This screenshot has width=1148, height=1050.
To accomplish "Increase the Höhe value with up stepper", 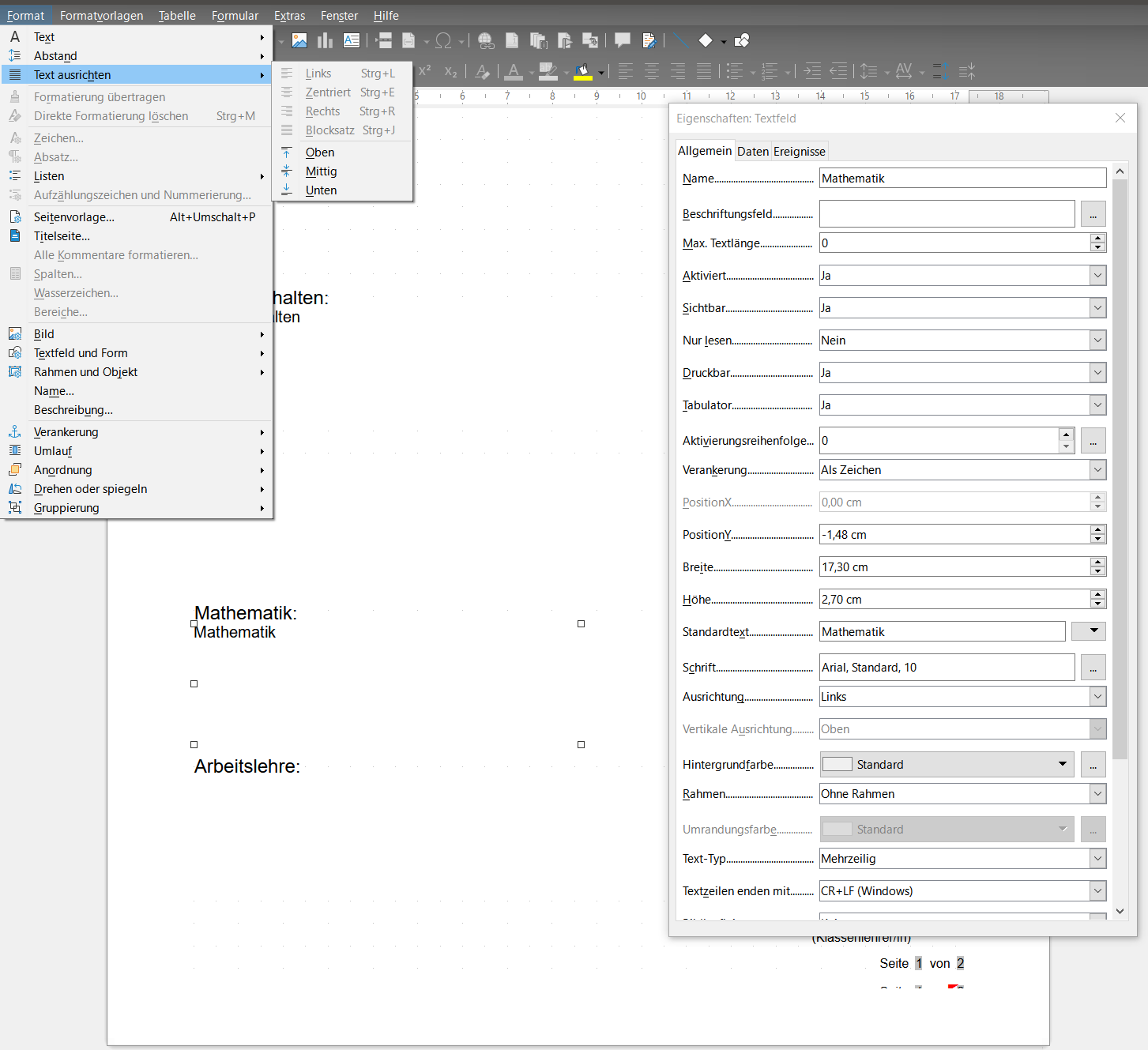I will [1097, 595].
